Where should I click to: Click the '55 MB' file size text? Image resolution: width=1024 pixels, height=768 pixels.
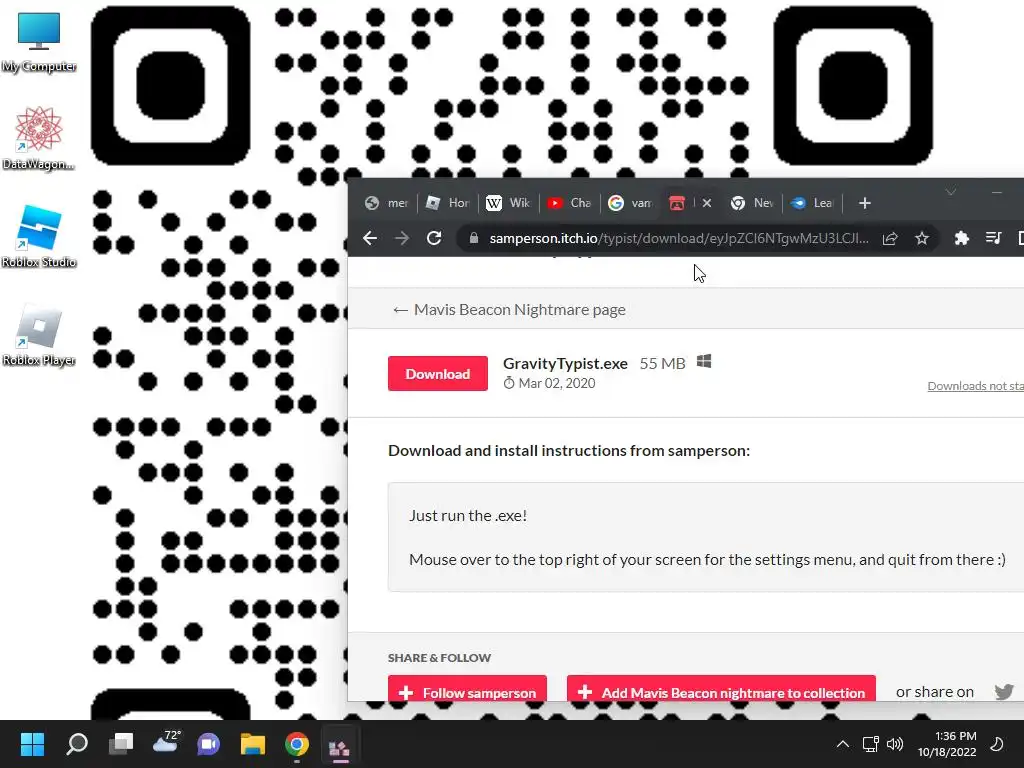[x=662, y=364]
